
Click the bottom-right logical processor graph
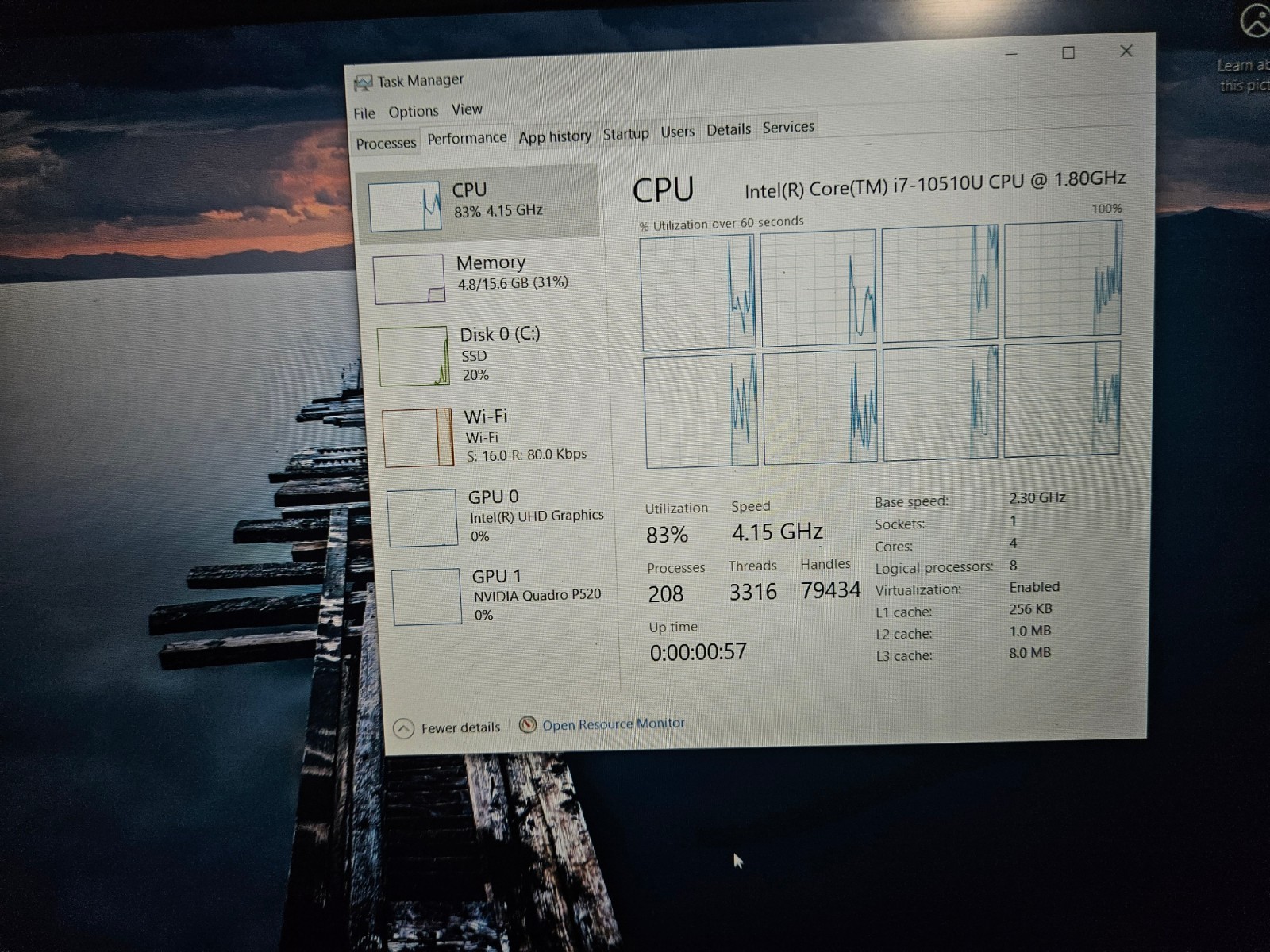tap(1063, 399)
